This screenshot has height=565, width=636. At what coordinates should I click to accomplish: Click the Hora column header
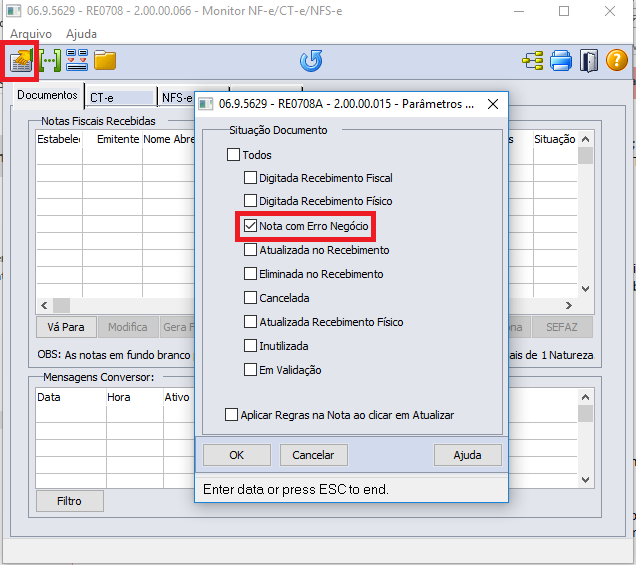coord(135,397)
